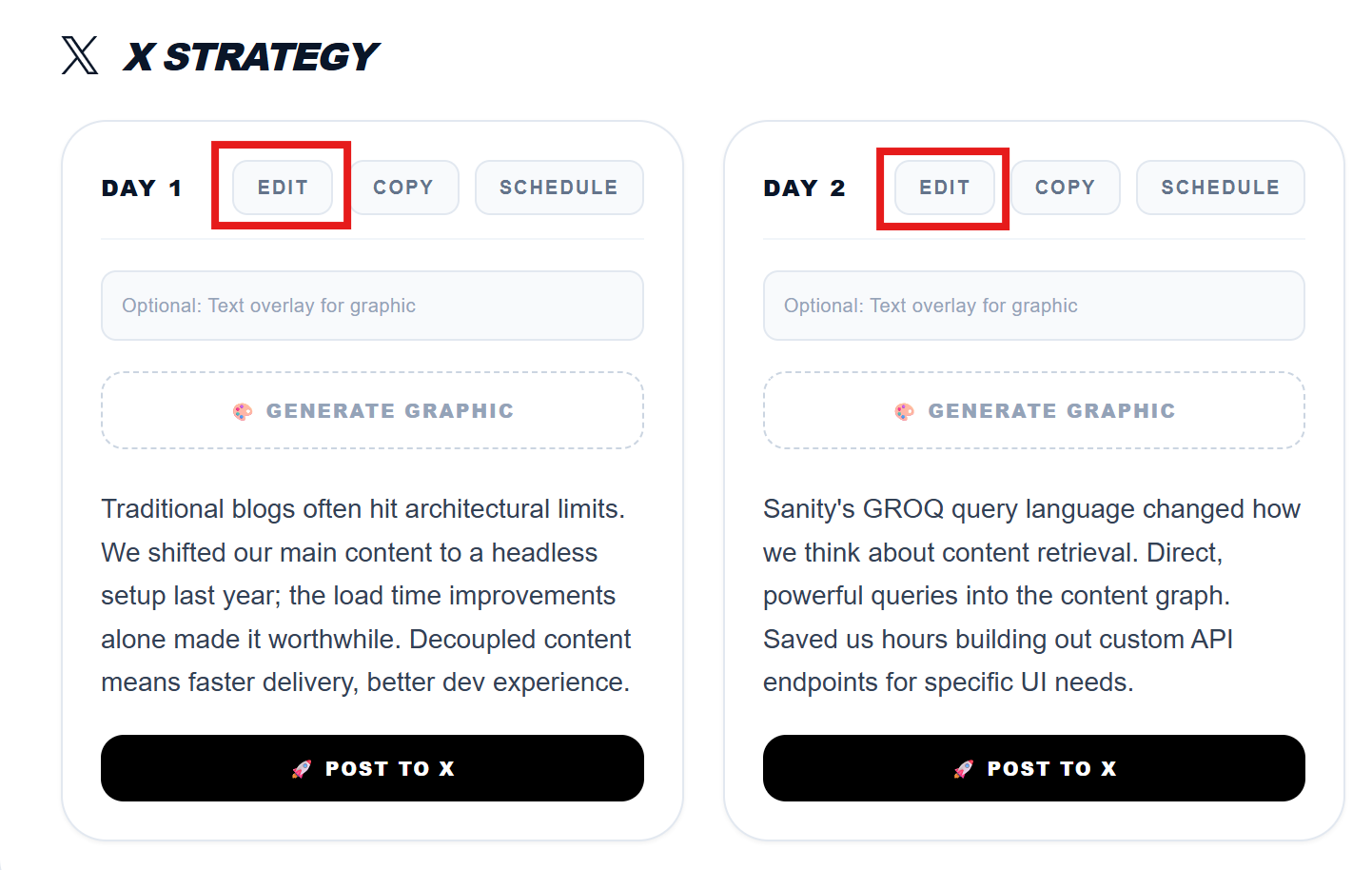Image resolution: width=1372 pixels, height=870 pixels.
Task: Post the Day 2 content to X
Action: pyautogui.click(x=1033, y=768)
